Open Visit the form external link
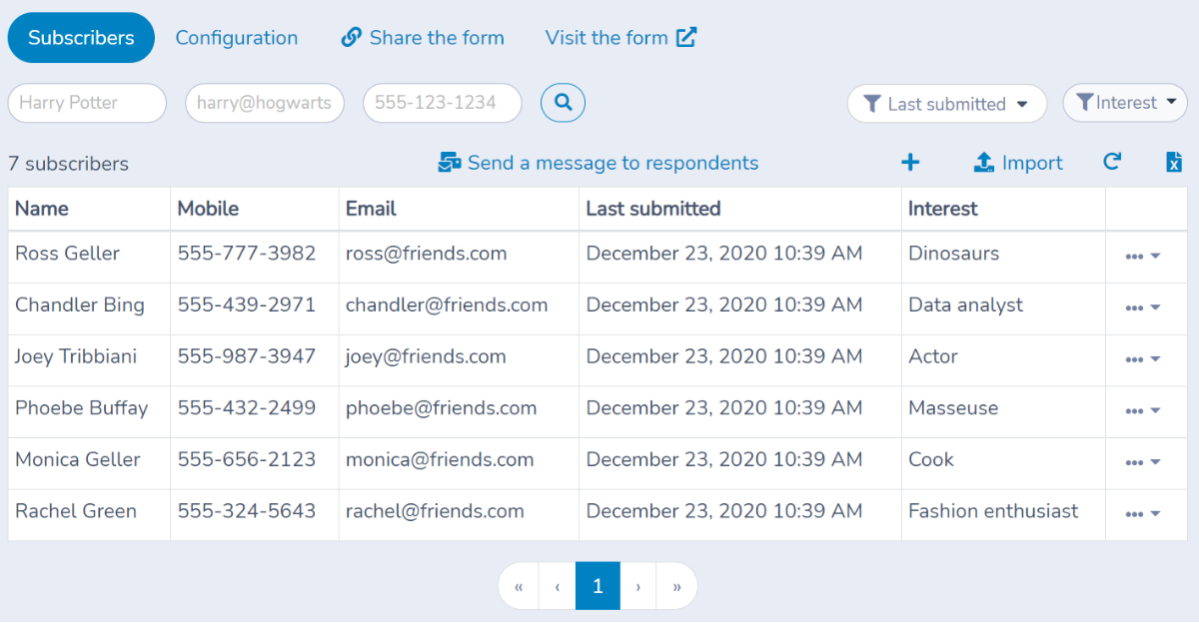1199x623 pixels. coord(621,37)
